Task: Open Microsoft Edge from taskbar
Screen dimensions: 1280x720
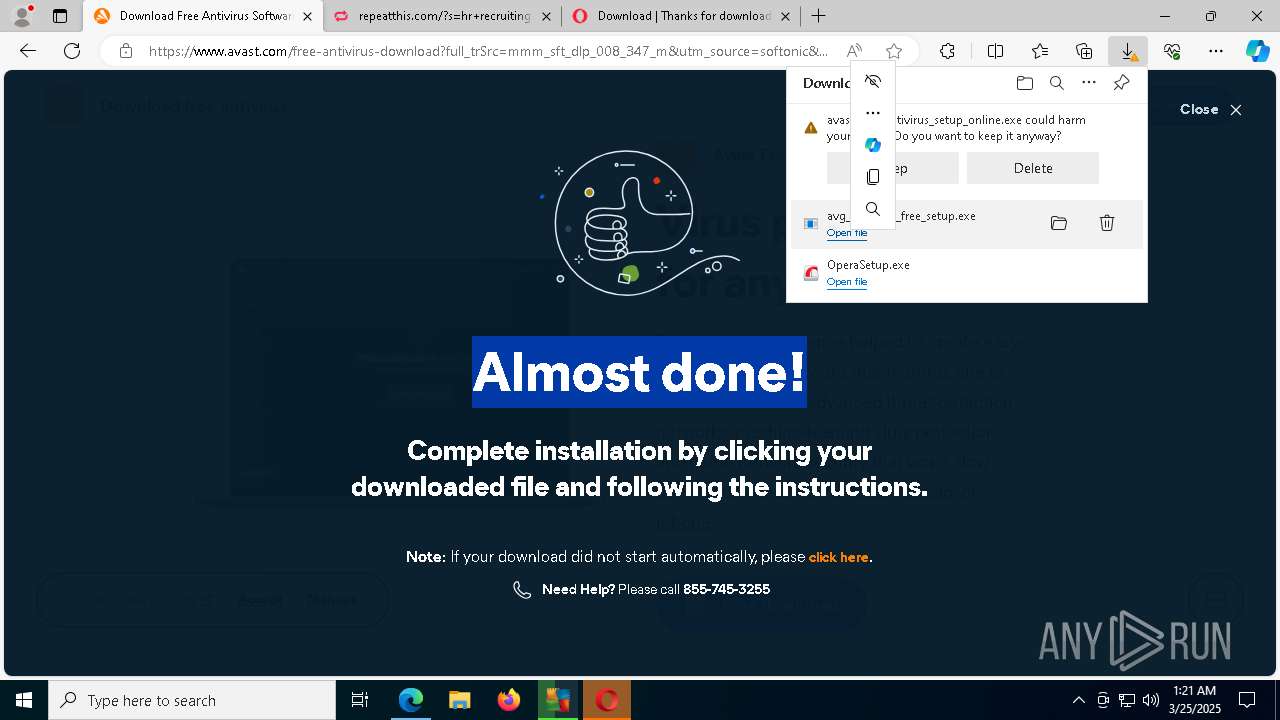Action: click(411, 700)
